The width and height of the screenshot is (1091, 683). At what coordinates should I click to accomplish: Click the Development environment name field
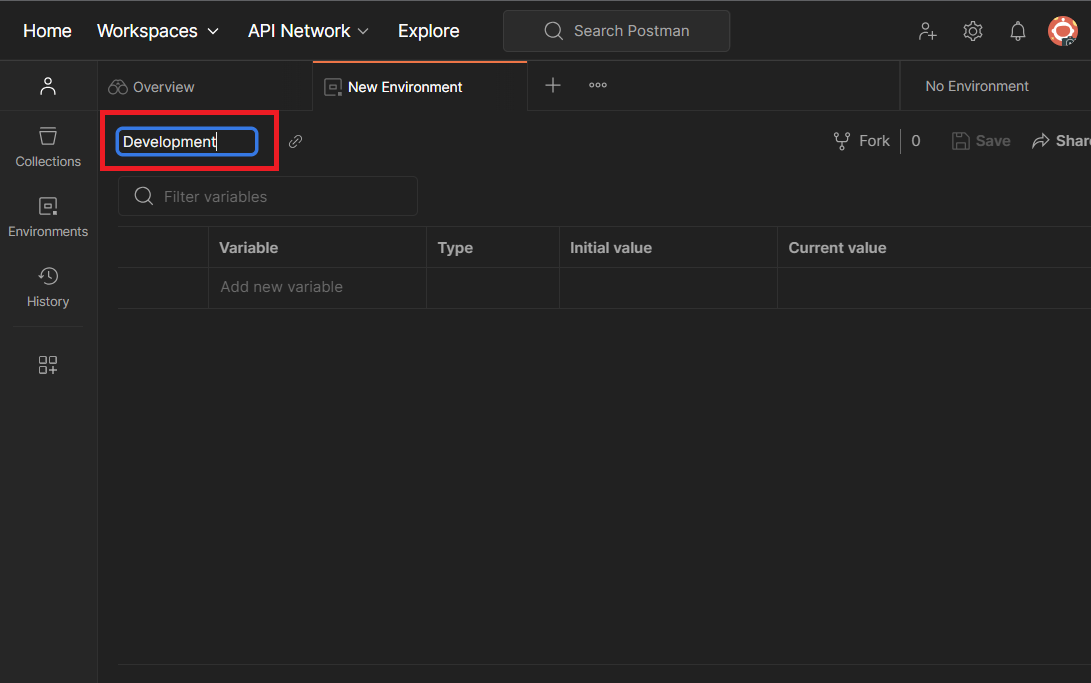pos(187,141)
